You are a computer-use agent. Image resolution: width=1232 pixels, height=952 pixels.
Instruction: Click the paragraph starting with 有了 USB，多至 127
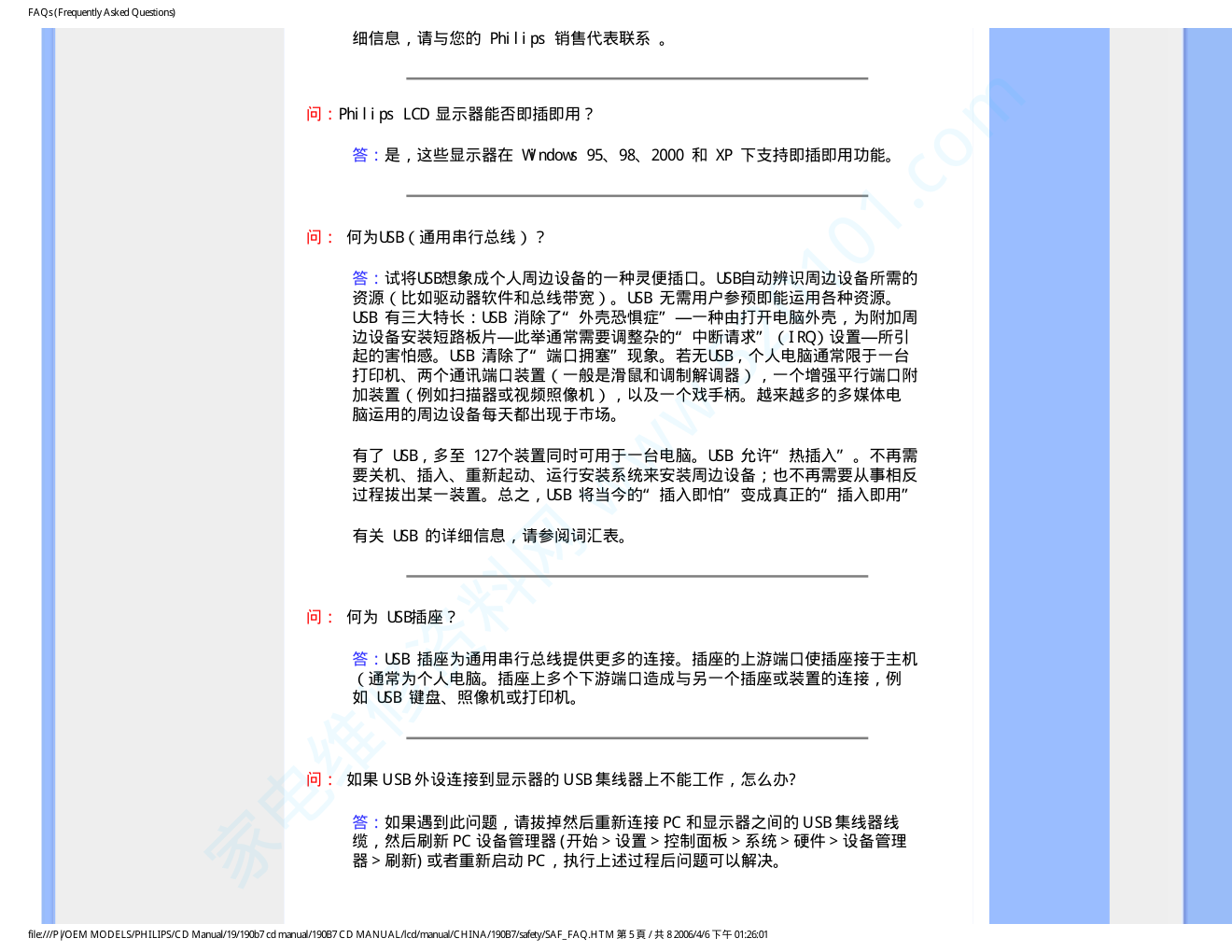635,475
